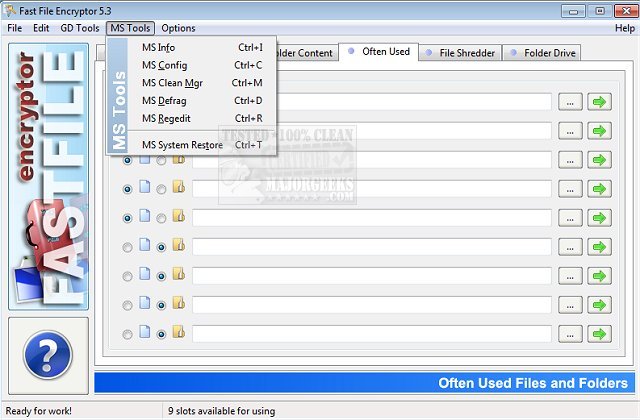Select the folder radio in the ninth slot row
The height and width of the screenshot is (420, 640).
(x=161, y=334)
